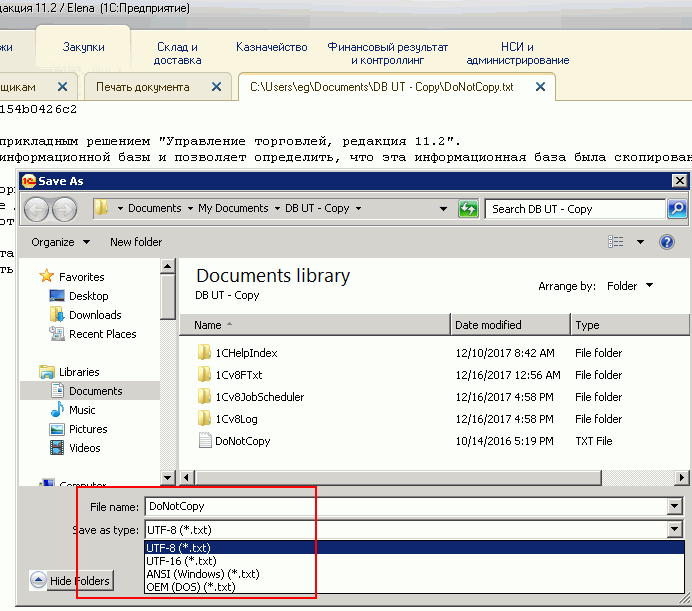Open НСИ и администрирование section

tap(518, 53)
